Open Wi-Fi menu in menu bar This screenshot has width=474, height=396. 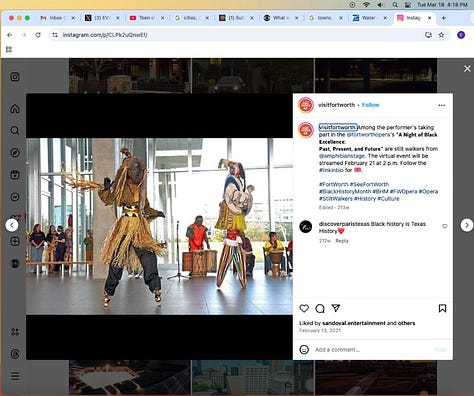click(x=366, y=5)
